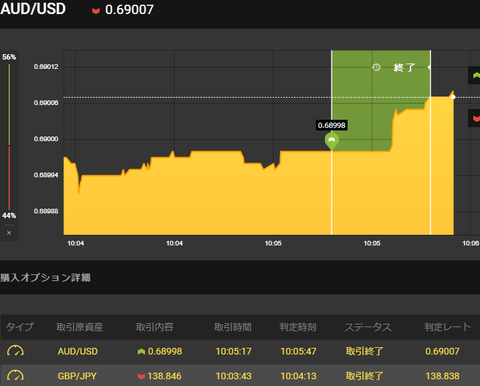480x386 pixels.
Task: Click the 取引原資産 column header
Action: tap(80, 327)
